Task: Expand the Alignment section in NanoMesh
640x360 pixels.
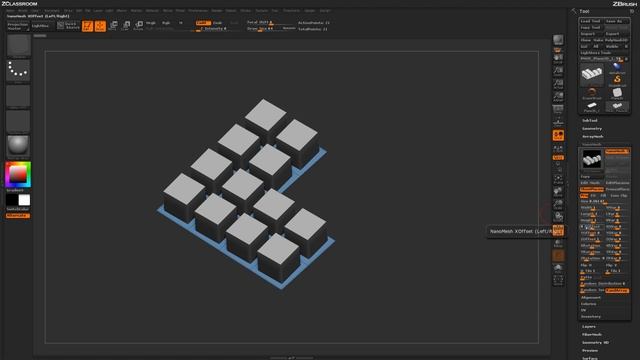Action: pyautogui.click(x=591, y=298)
